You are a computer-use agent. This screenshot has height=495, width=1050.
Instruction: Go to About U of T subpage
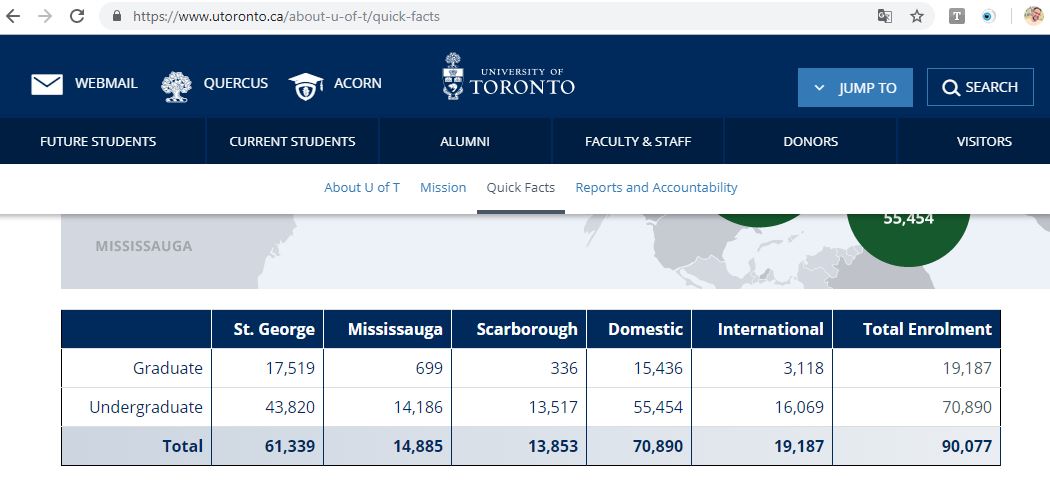362,188
